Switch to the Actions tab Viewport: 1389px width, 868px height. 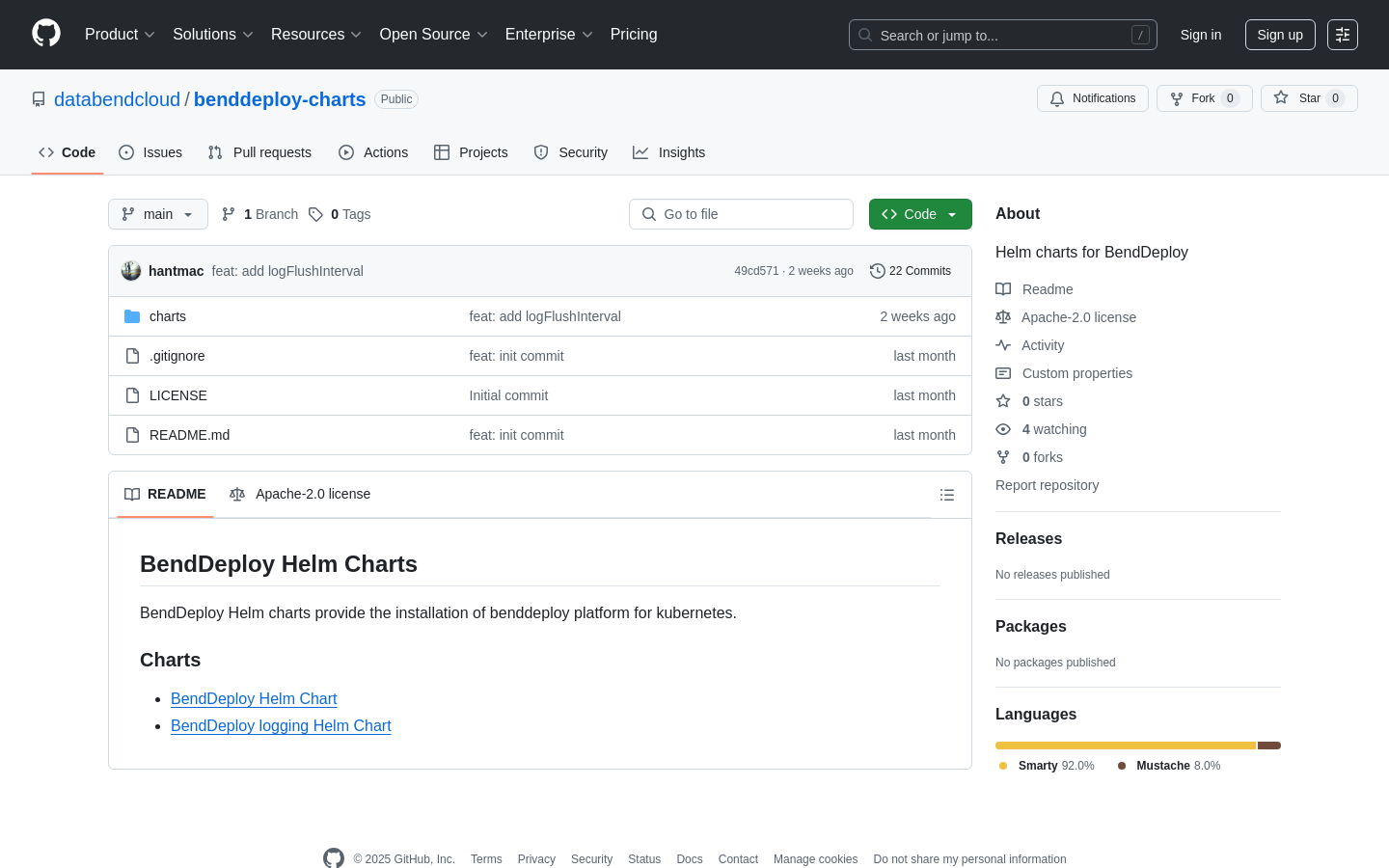click(x=373, y=152)
